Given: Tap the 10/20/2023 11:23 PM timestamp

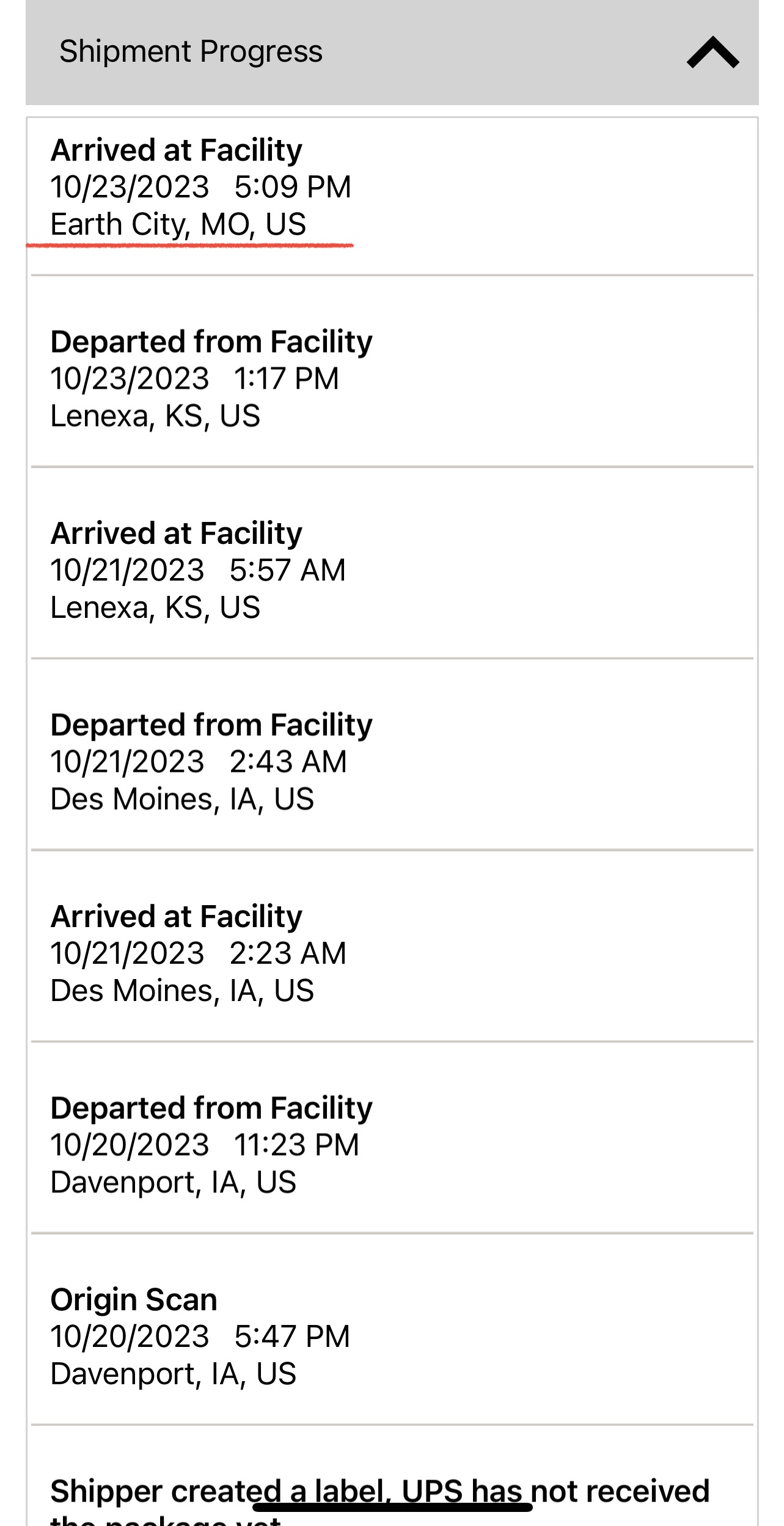Looking at the screenshot, I should (x=205, y=1145).
